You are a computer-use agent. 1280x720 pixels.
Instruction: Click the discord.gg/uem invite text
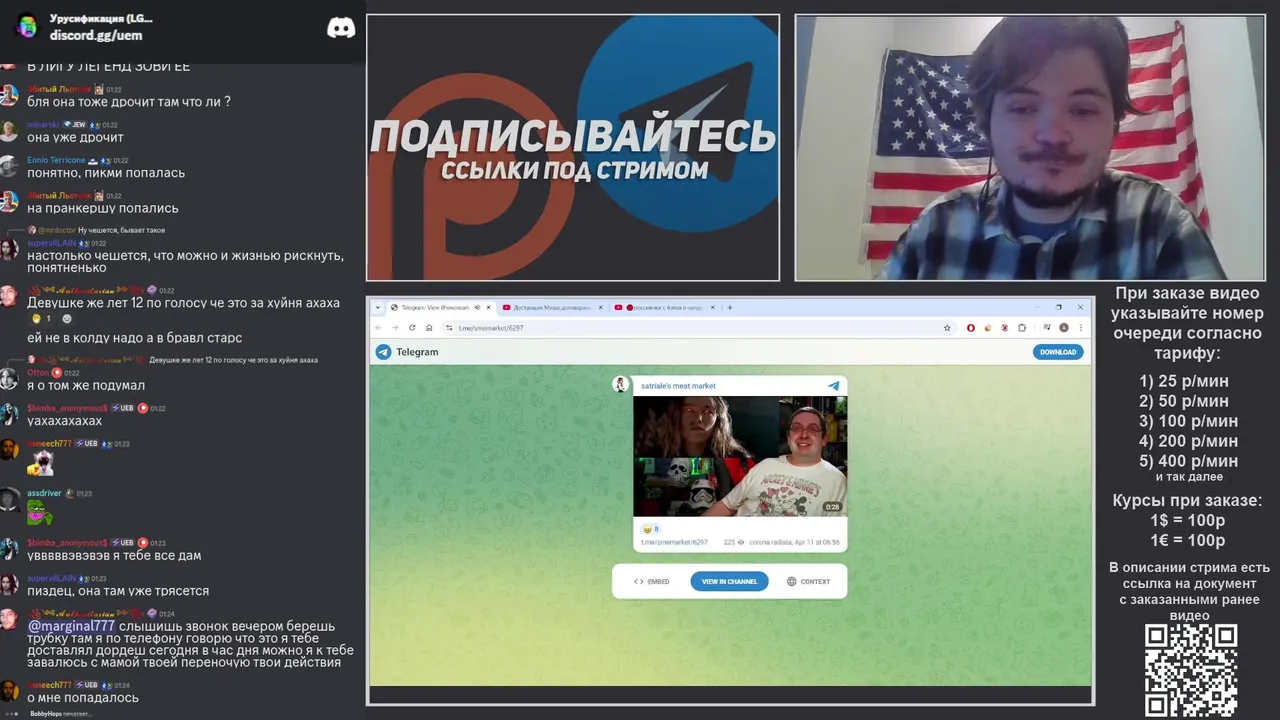pos(96,35)
